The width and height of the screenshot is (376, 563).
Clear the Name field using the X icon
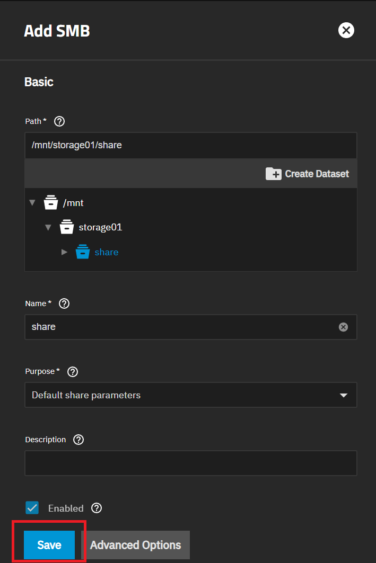point(343,327)
